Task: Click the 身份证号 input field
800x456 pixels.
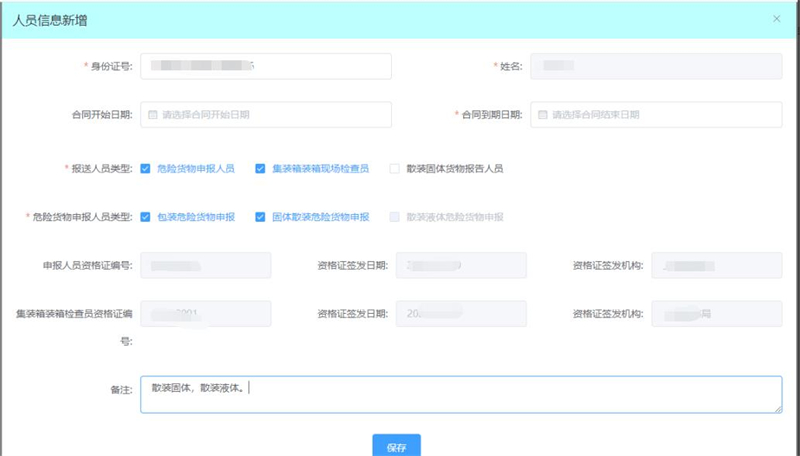Action: [x=265, y=66]
